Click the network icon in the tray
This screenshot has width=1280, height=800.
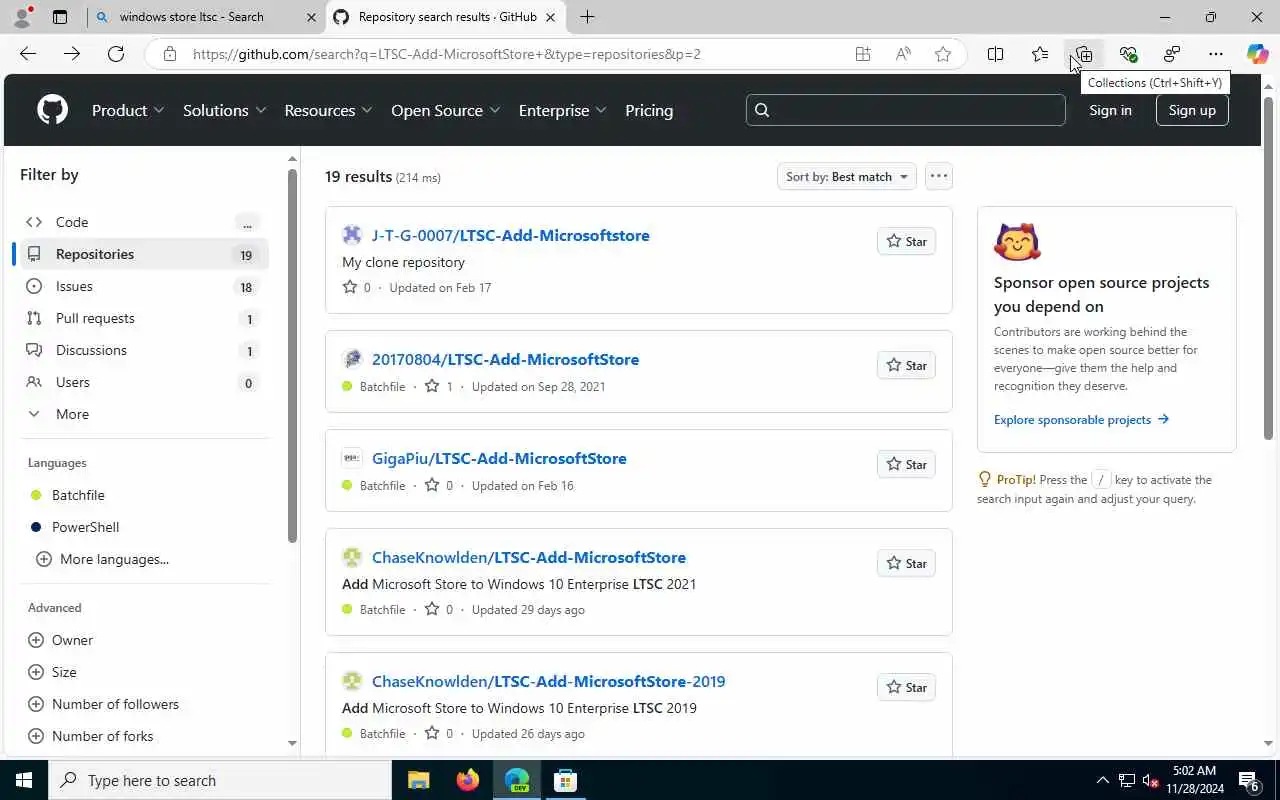click(1127, 780)
